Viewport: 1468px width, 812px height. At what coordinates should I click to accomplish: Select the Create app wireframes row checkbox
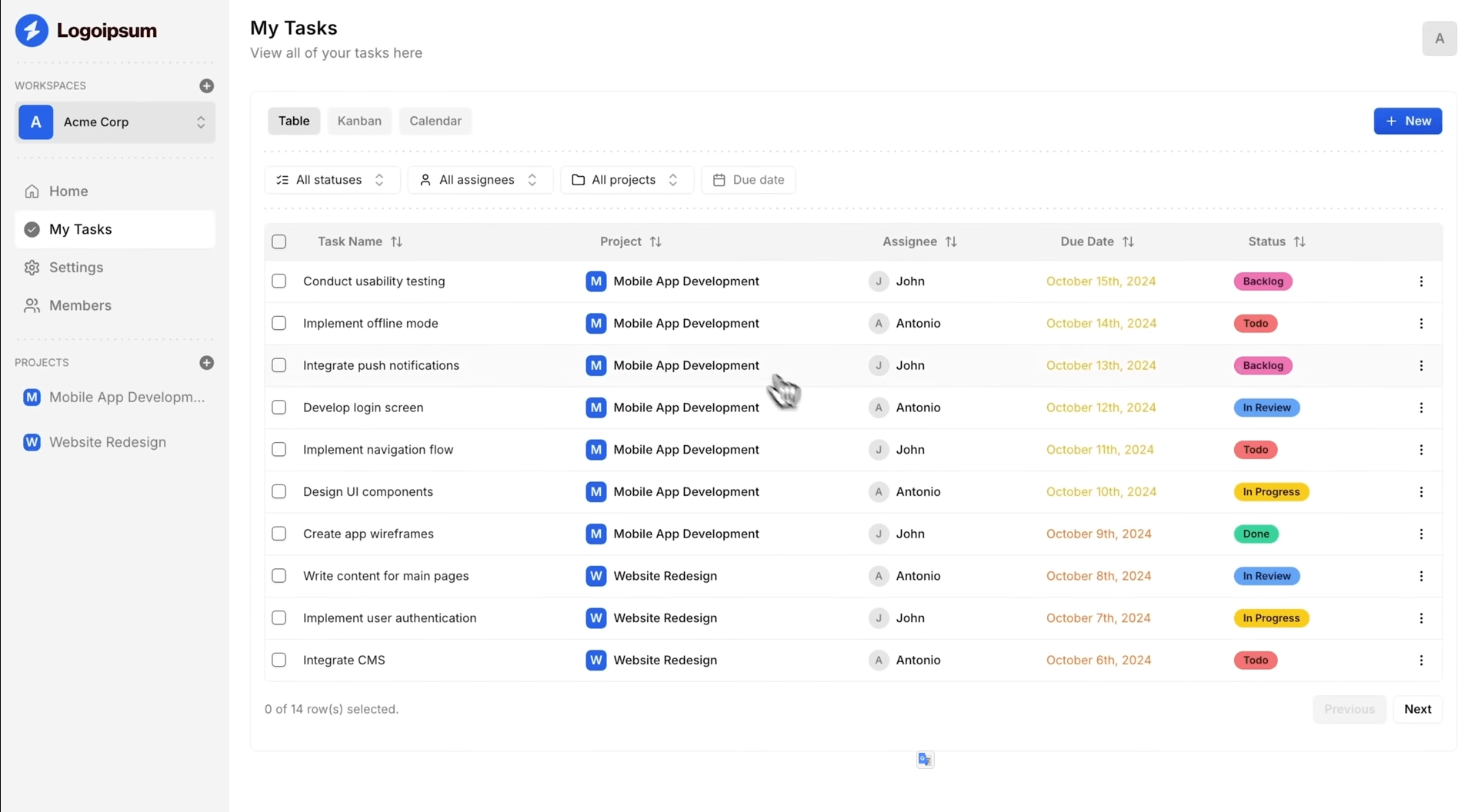(279, 534)
